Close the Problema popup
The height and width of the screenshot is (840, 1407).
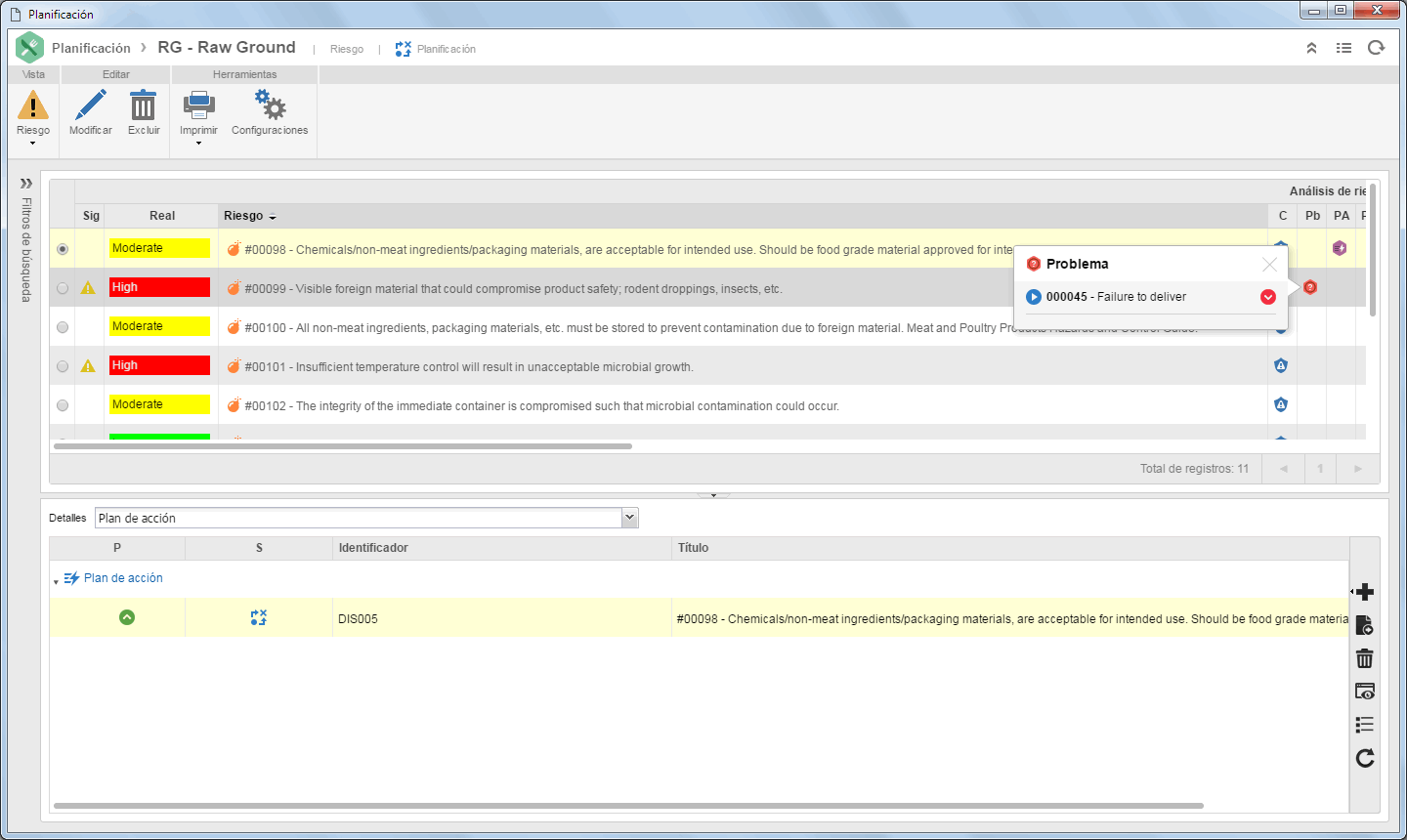click(x=1269, y=264)
